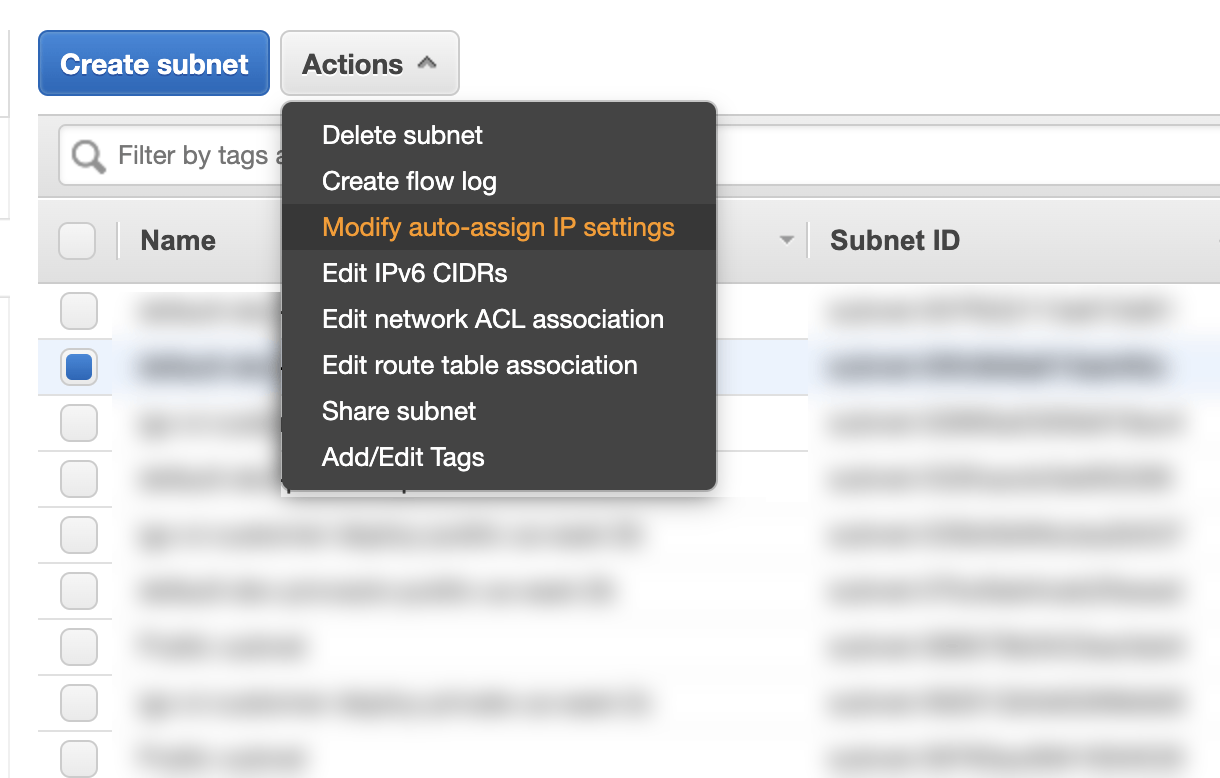Select Edit route table association
This screenshot has width=1220, height=778.
point(479,365)
